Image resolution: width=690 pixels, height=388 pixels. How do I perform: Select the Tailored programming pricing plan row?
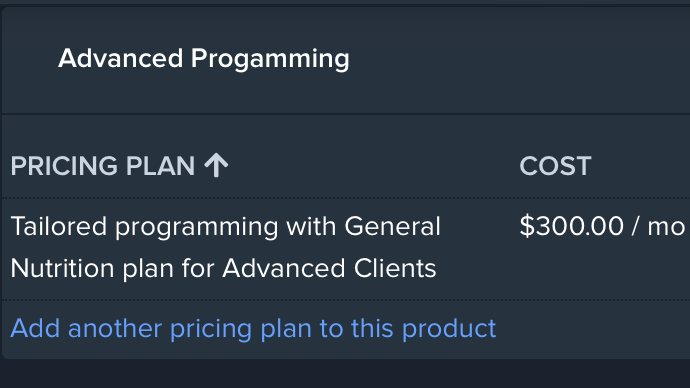pyautogui.click(x=346, y=249)
